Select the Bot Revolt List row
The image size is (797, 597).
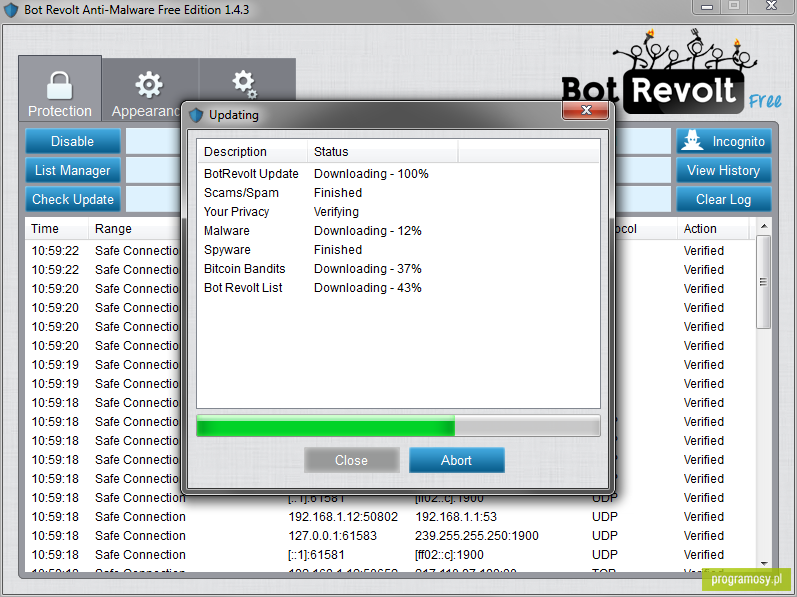(398, 288)
